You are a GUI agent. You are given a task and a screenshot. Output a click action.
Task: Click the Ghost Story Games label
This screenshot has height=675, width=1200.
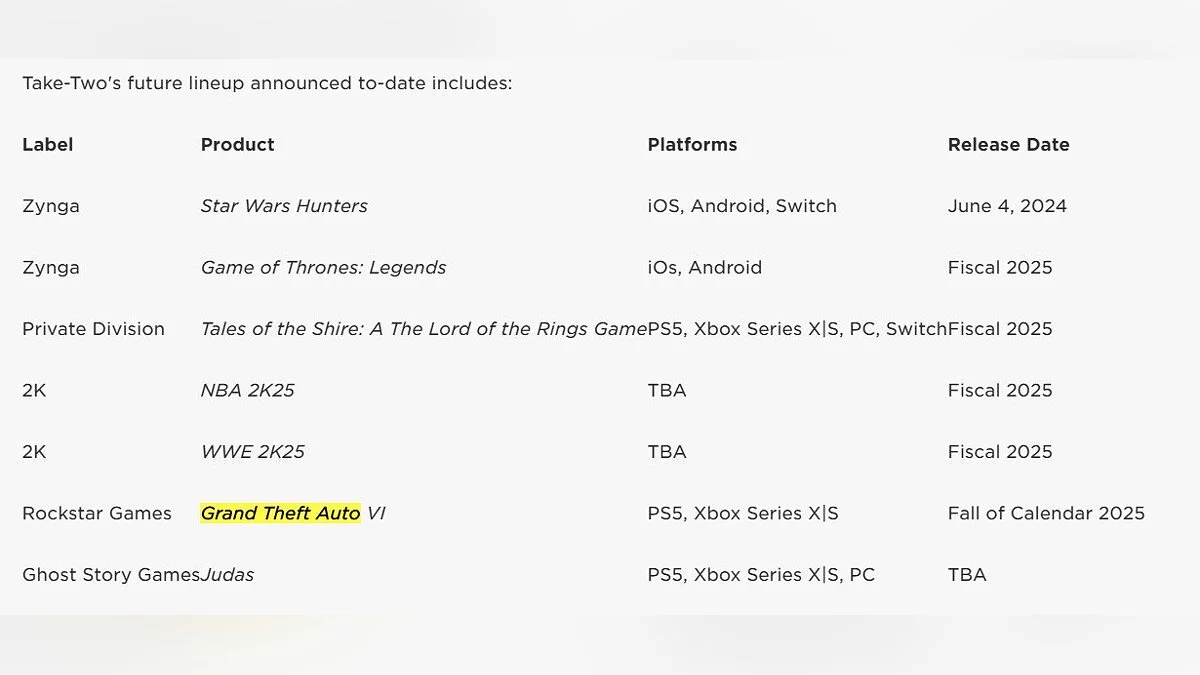(x=110, y=575)
